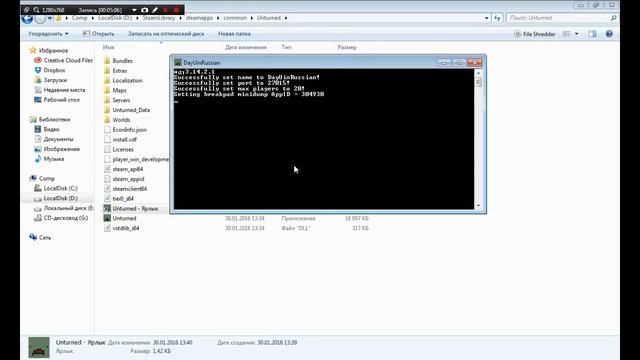Click the leftmost recorder window-select icon
The image size is (640, 360).
coord(27,10)
